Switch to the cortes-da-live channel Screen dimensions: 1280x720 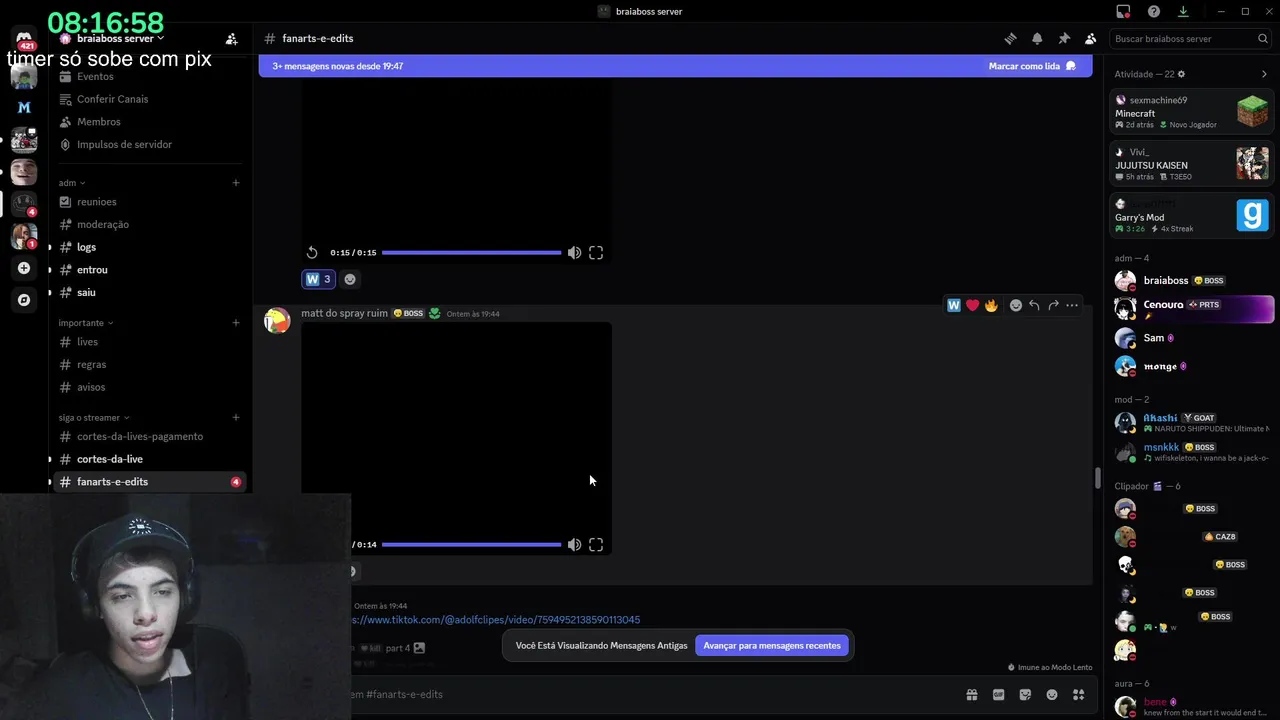150,459
